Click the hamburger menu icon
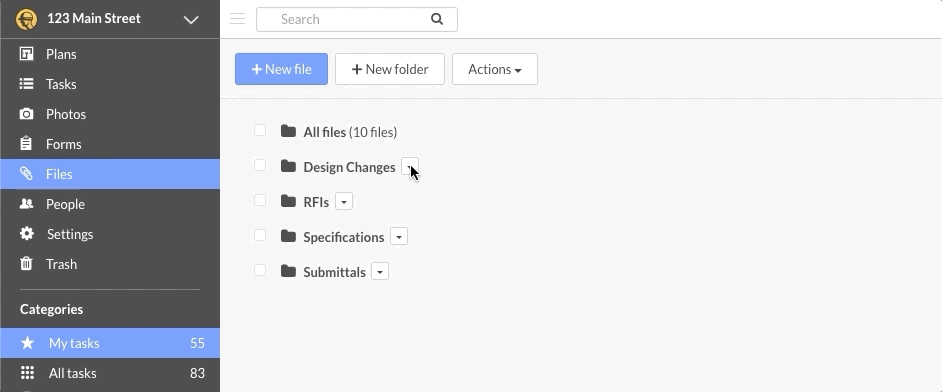The image size is (942, 392). [238, 19]
